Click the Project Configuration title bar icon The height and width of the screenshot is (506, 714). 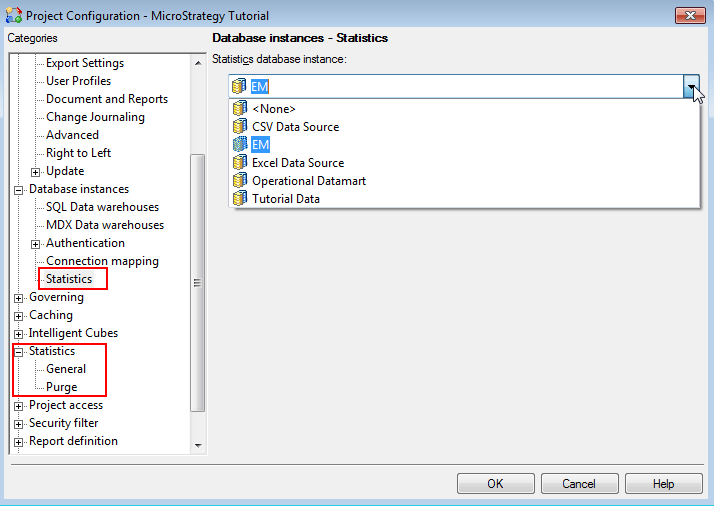[x=13, y=16]
